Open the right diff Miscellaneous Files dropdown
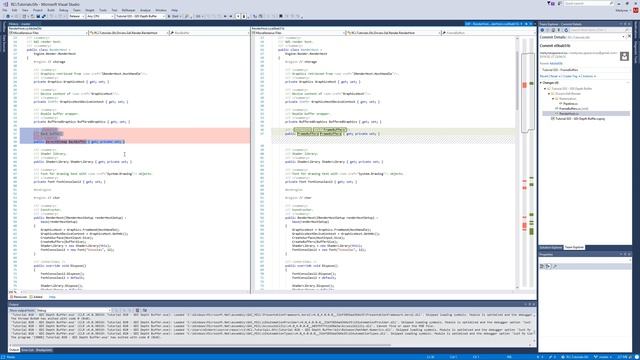Screen dimensions: 640x360 pos(298,33)
